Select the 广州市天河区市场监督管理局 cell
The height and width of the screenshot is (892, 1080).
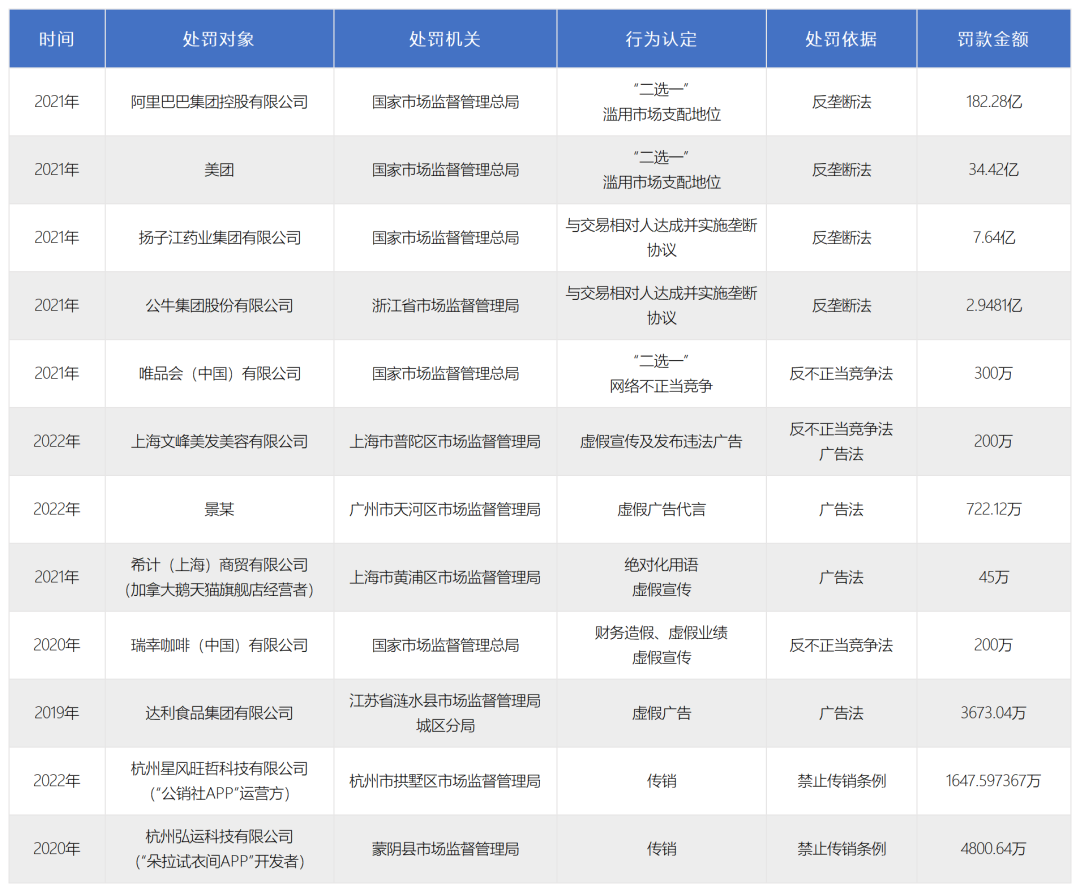445,509
